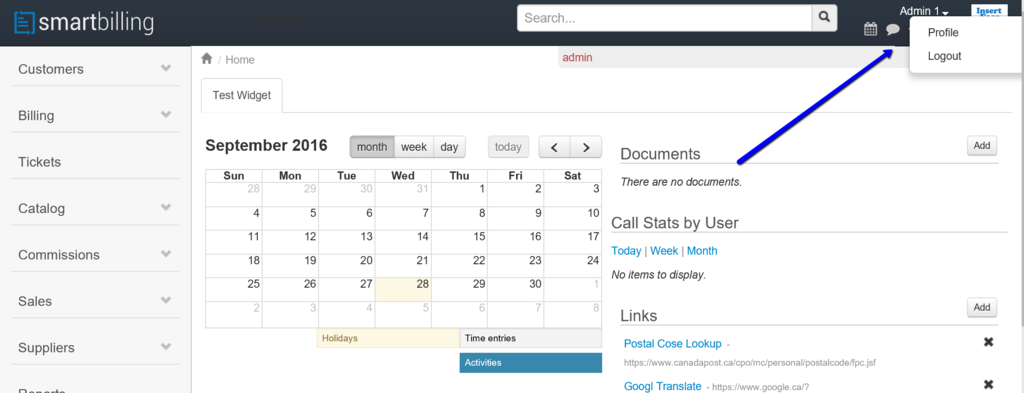
Task: Remove the Googl Translate link
Action: pos(988,385)
